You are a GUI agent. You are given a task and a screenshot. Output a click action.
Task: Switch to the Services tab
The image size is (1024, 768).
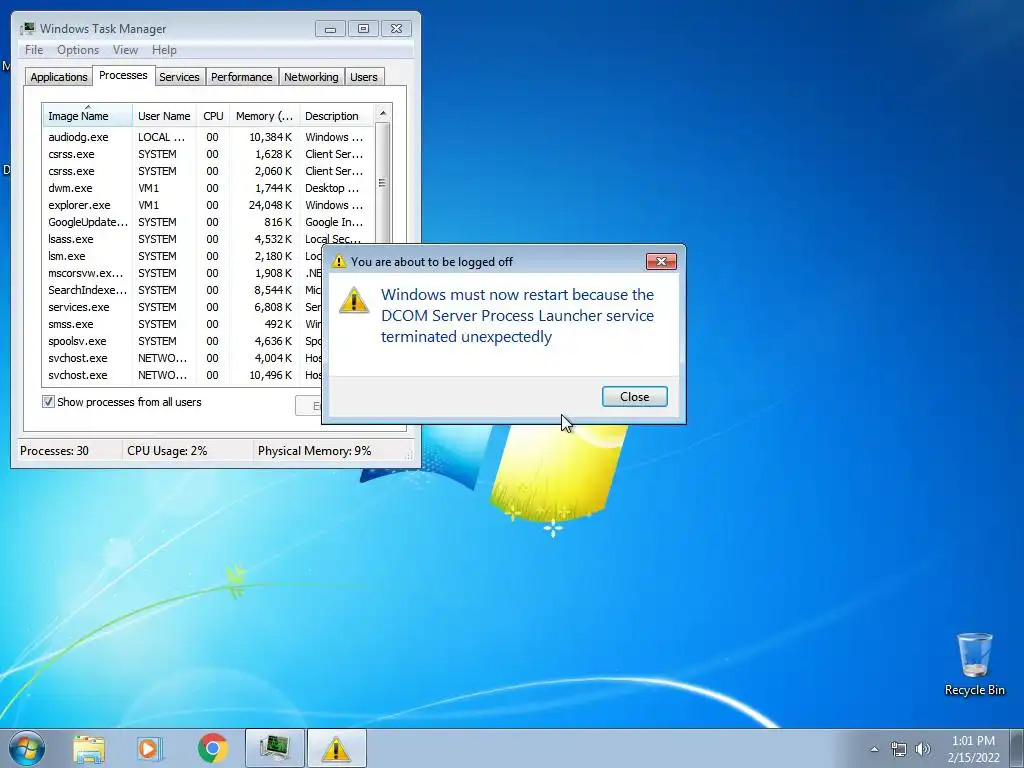point(179,76)
